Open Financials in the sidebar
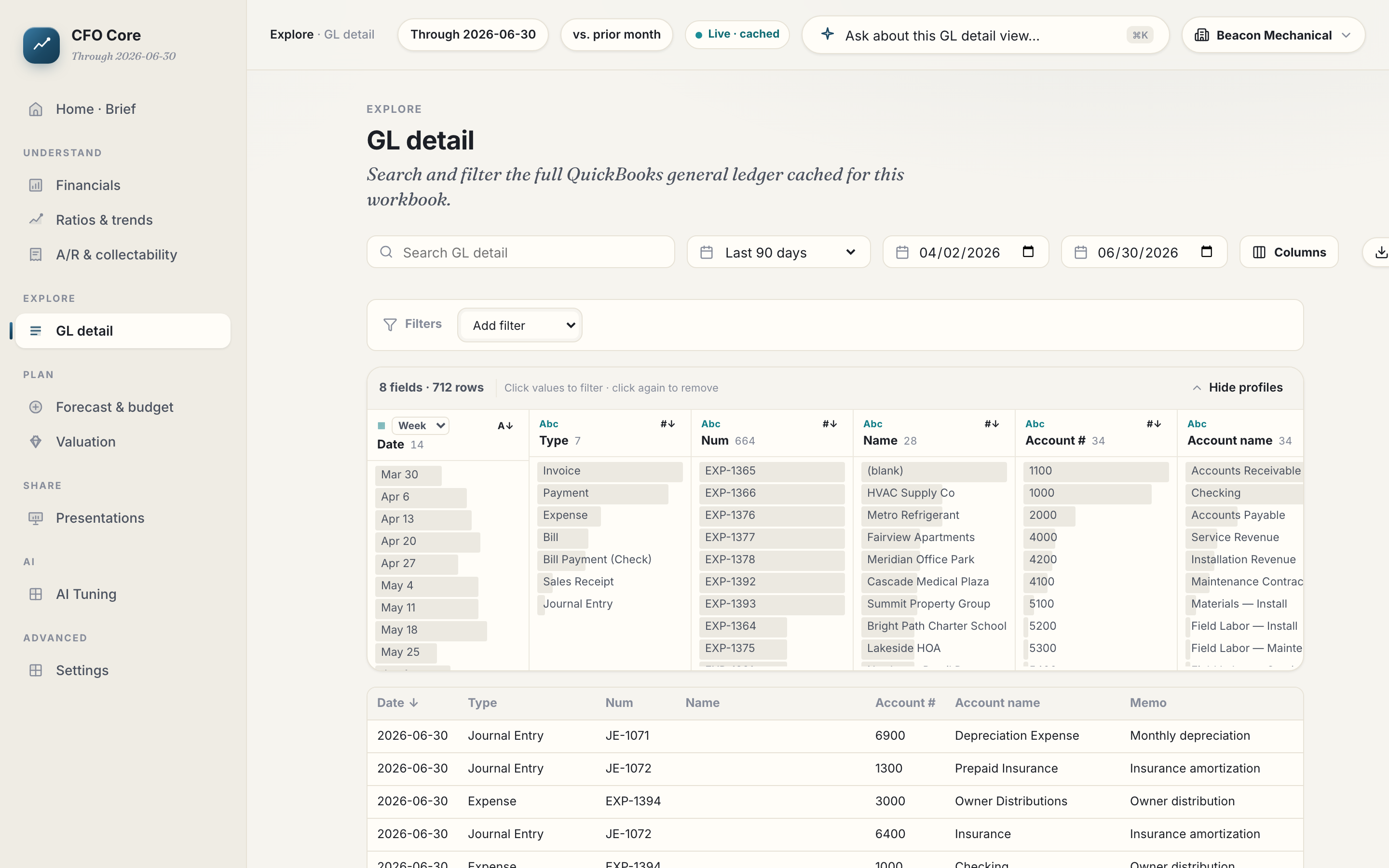 point(123,186)
